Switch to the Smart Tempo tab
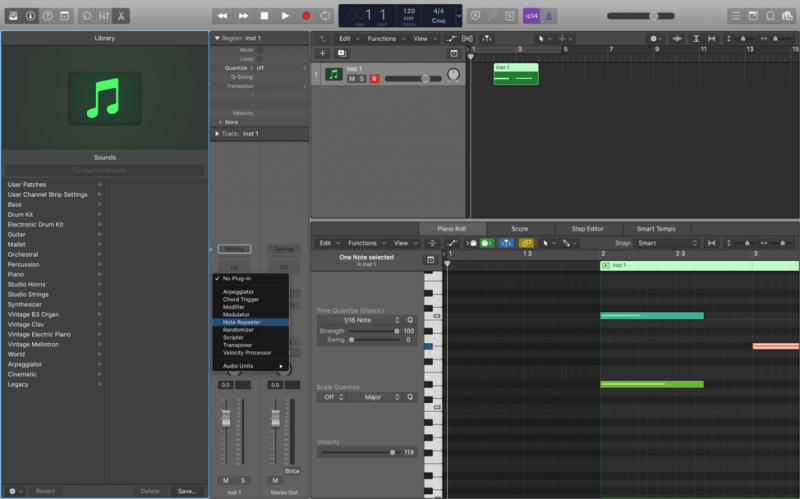This screenshot has height=499, width=800. click(656, 229)
